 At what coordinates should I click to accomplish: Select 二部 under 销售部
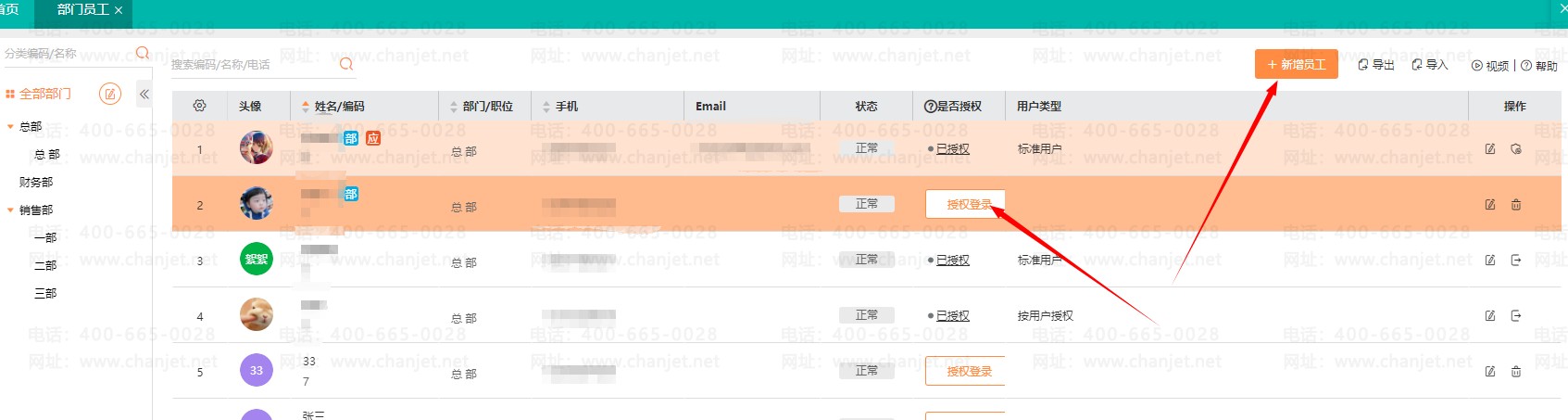pyautogui.click(x=45, y=265)
